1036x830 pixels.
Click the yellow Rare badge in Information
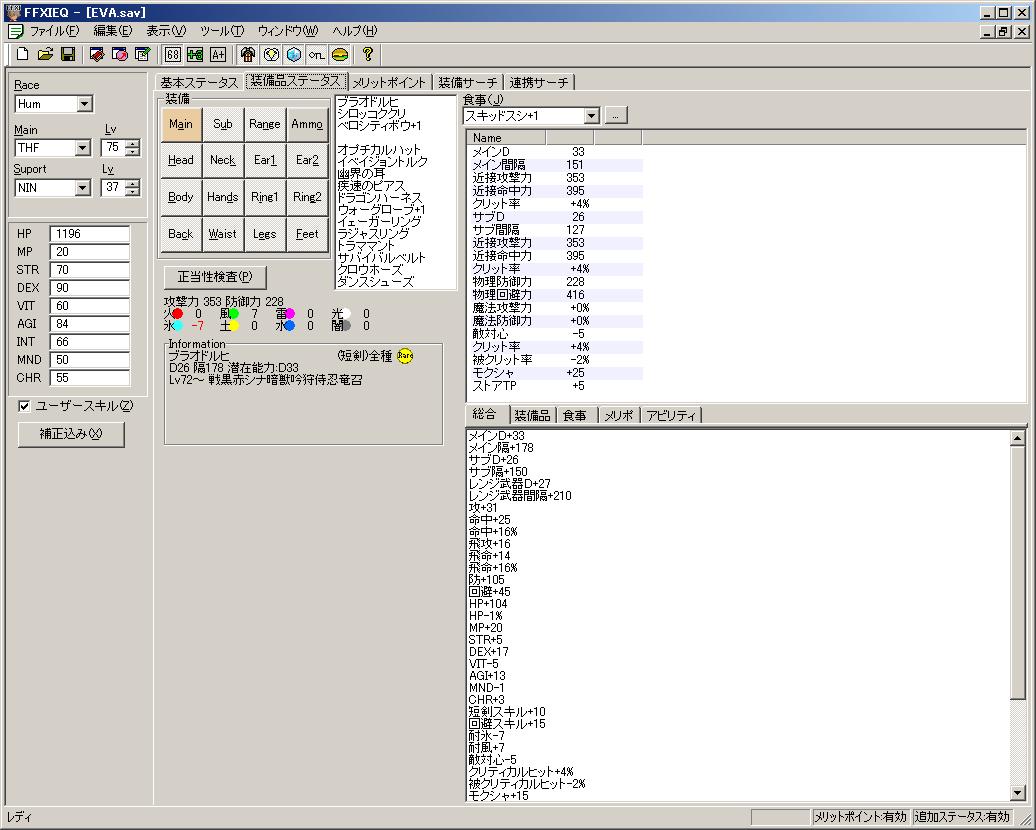(x=405, y=356)
